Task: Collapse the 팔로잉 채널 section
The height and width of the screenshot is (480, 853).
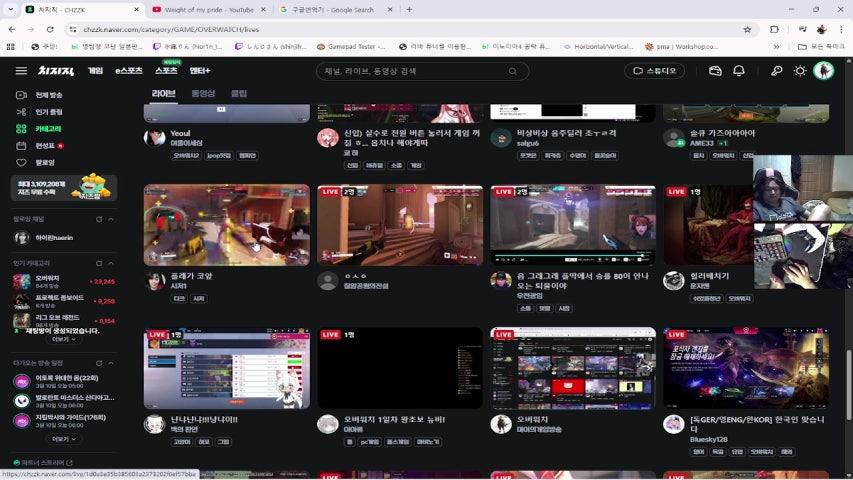Action: (x=111, y=219)
